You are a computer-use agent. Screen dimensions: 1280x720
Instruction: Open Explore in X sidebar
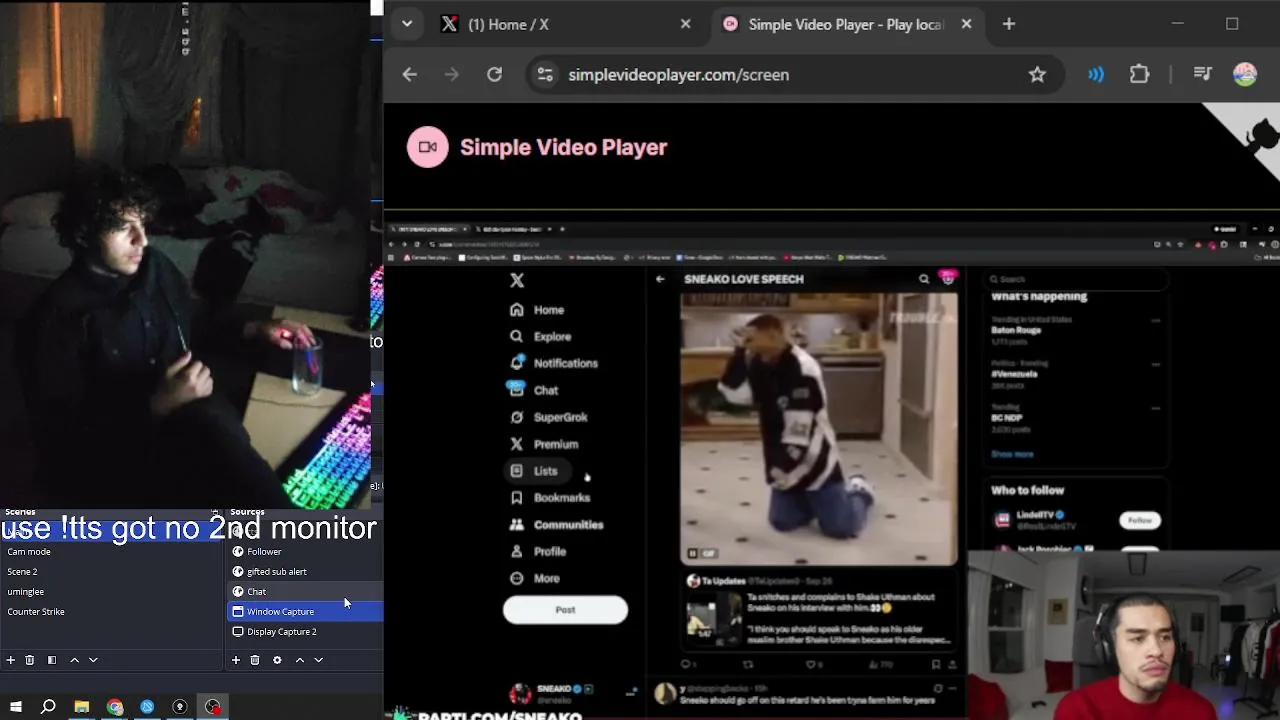point(541,337)
